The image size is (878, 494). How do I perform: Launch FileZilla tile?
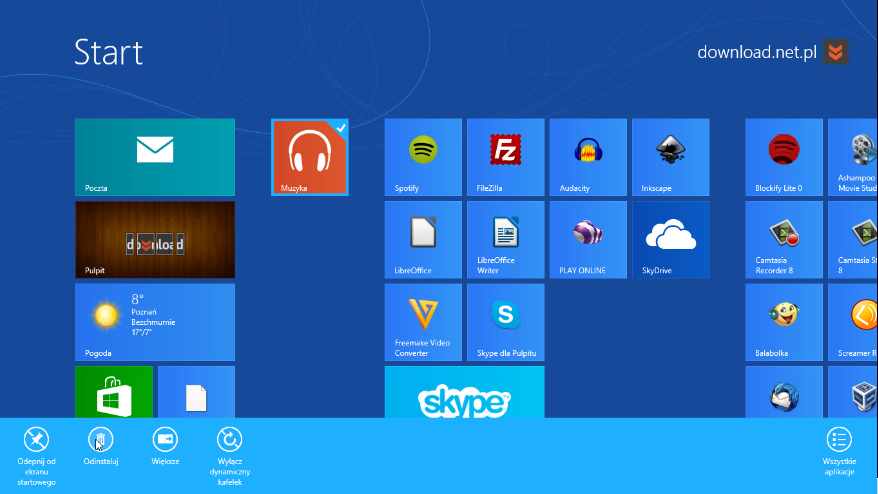(506, 157)
